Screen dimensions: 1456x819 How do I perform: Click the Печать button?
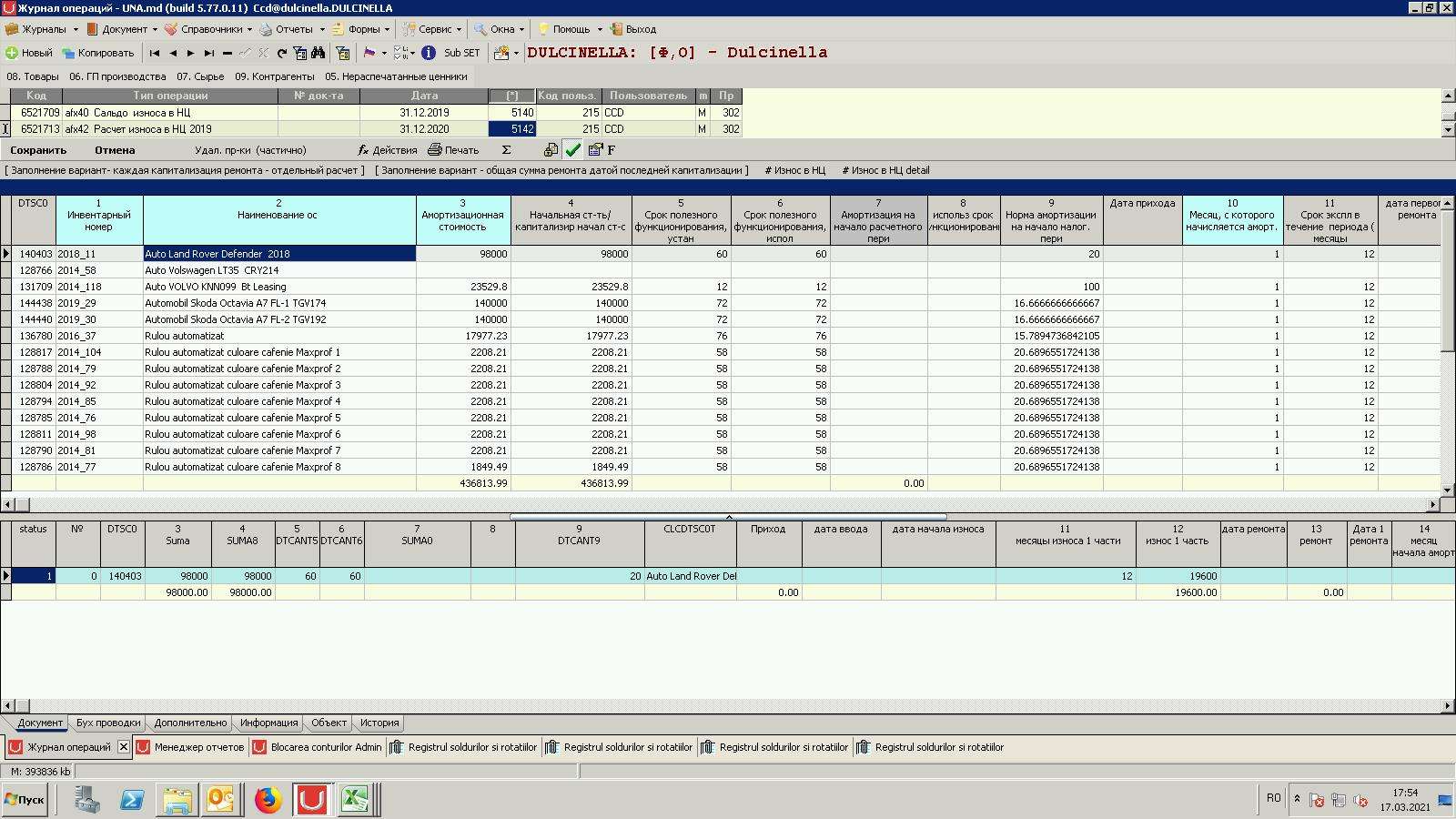point(453,150)
